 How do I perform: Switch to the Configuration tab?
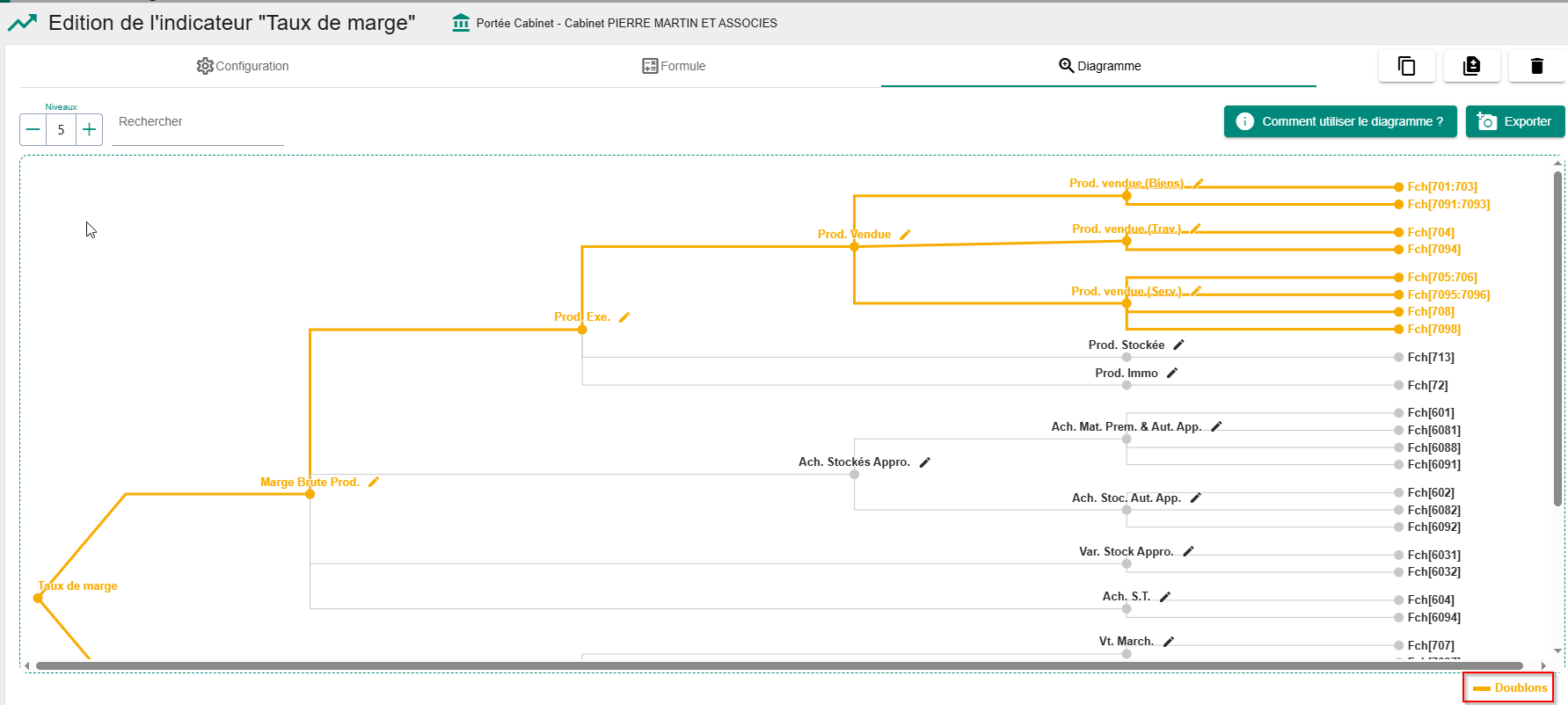(x=243, y=66)
